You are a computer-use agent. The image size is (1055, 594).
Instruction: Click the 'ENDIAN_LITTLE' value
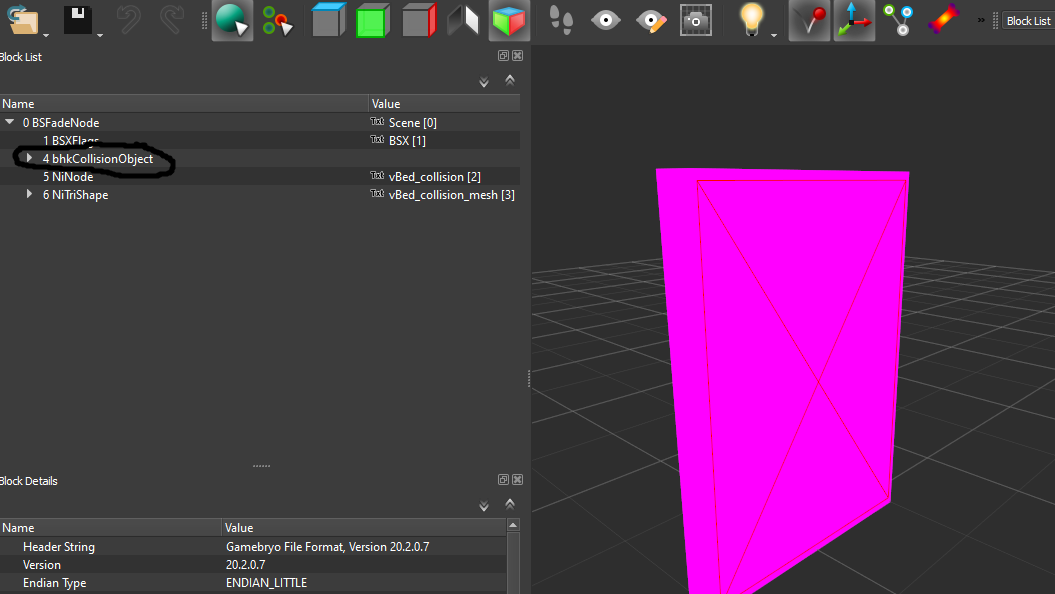click(266, 583)
